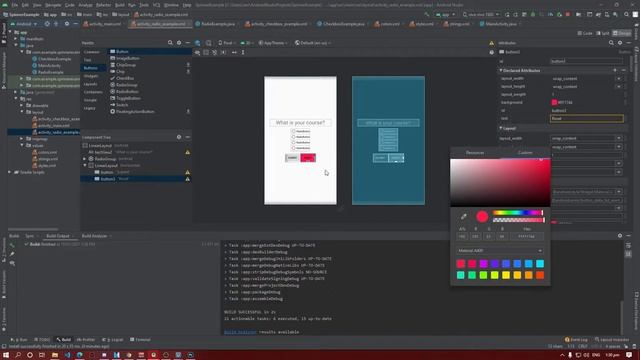Switch to Resources tab in color picker

point(475,153)
